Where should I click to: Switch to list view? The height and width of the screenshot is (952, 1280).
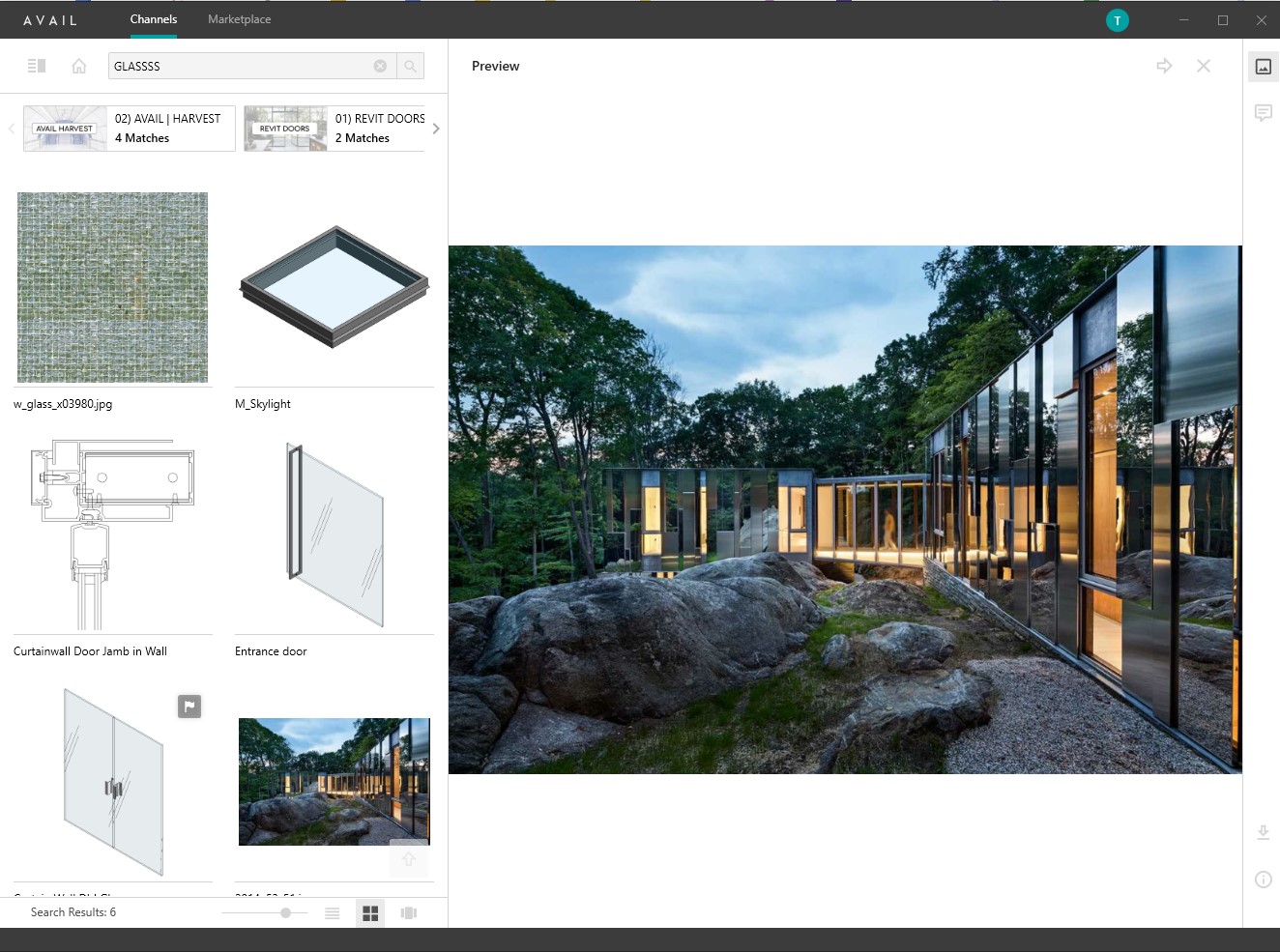[x=332, y=911]
